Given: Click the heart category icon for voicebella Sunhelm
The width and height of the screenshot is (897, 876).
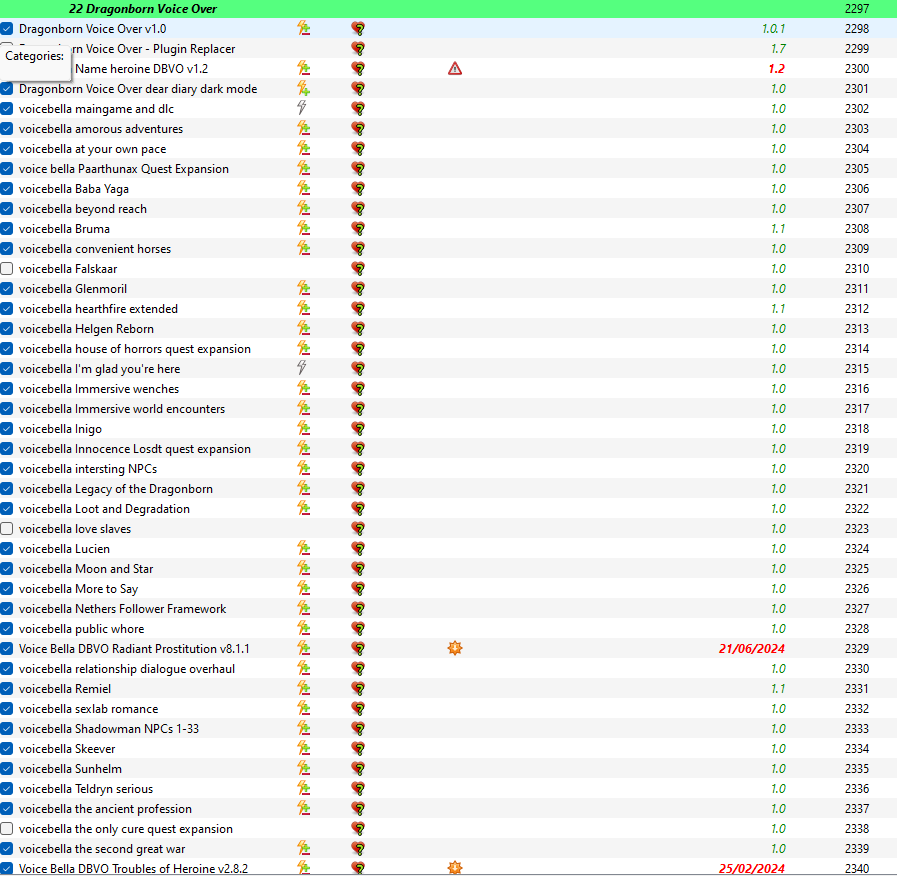Looking at the screenshot, I should [x=358, y=769].
